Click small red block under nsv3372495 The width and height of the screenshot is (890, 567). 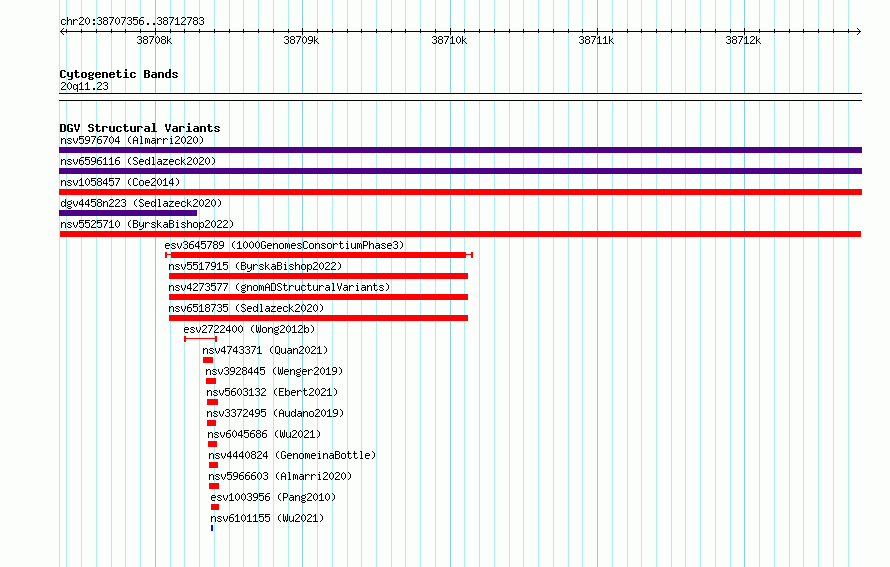211,423
